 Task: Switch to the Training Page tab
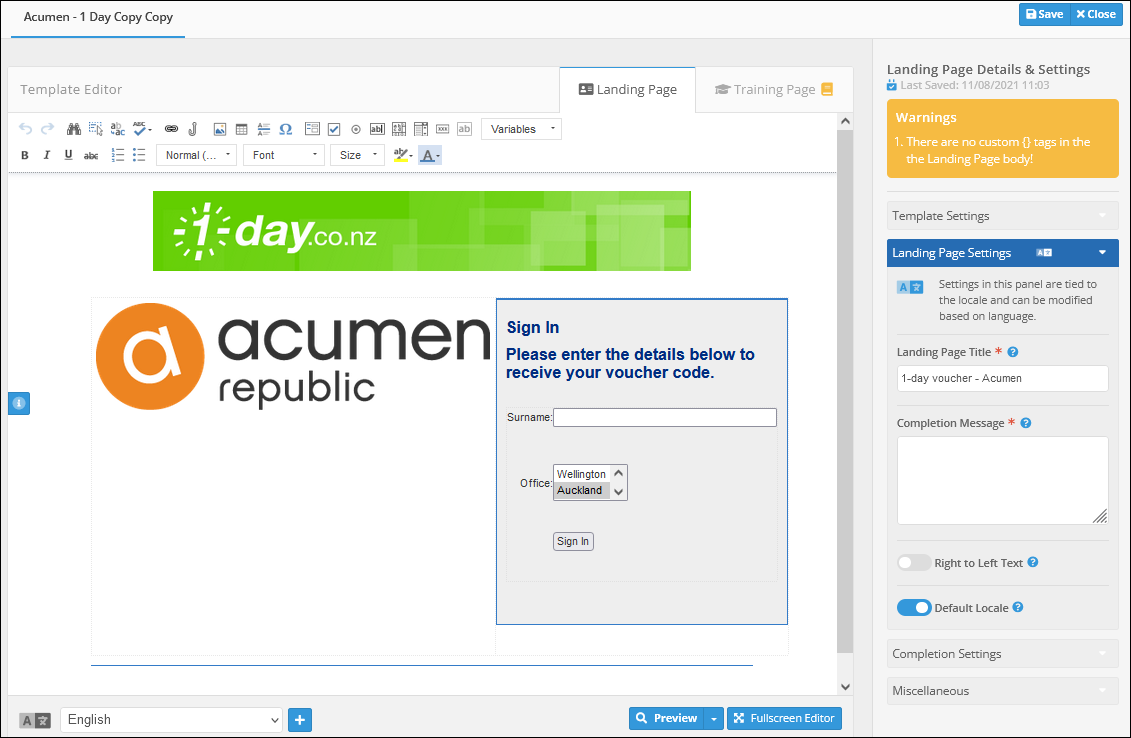pos(774,89)
